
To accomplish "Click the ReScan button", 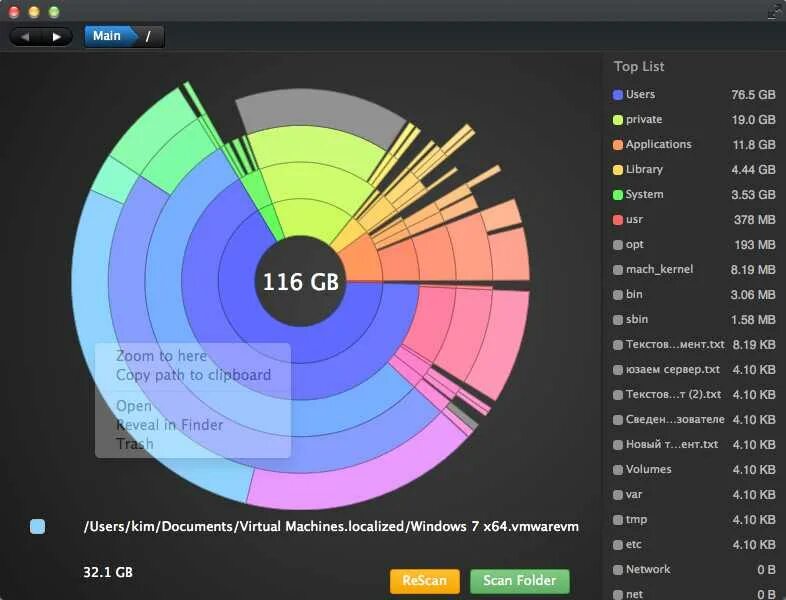I will (x=425, y=581).
